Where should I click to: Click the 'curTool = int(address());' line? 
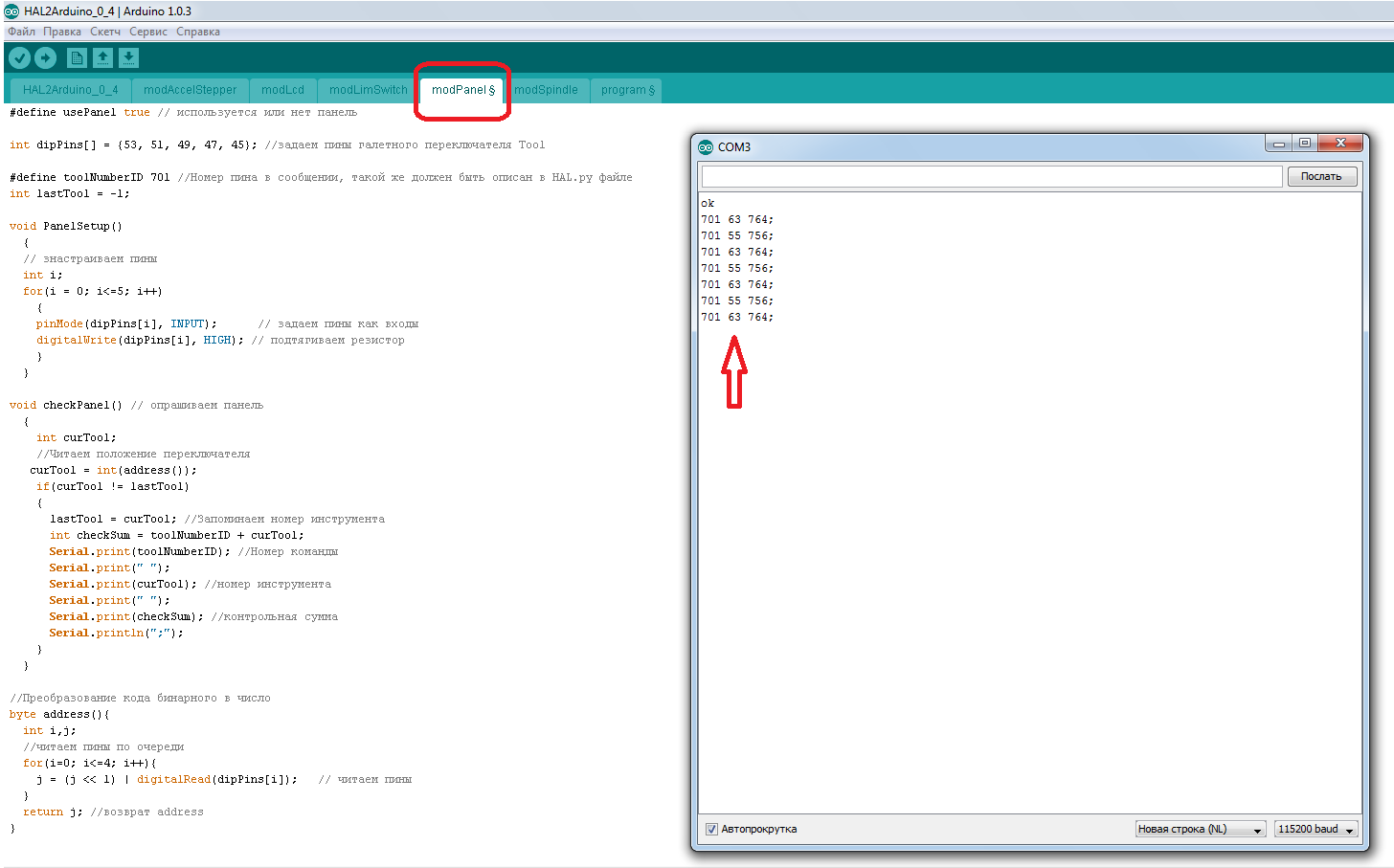coord(113,470)
